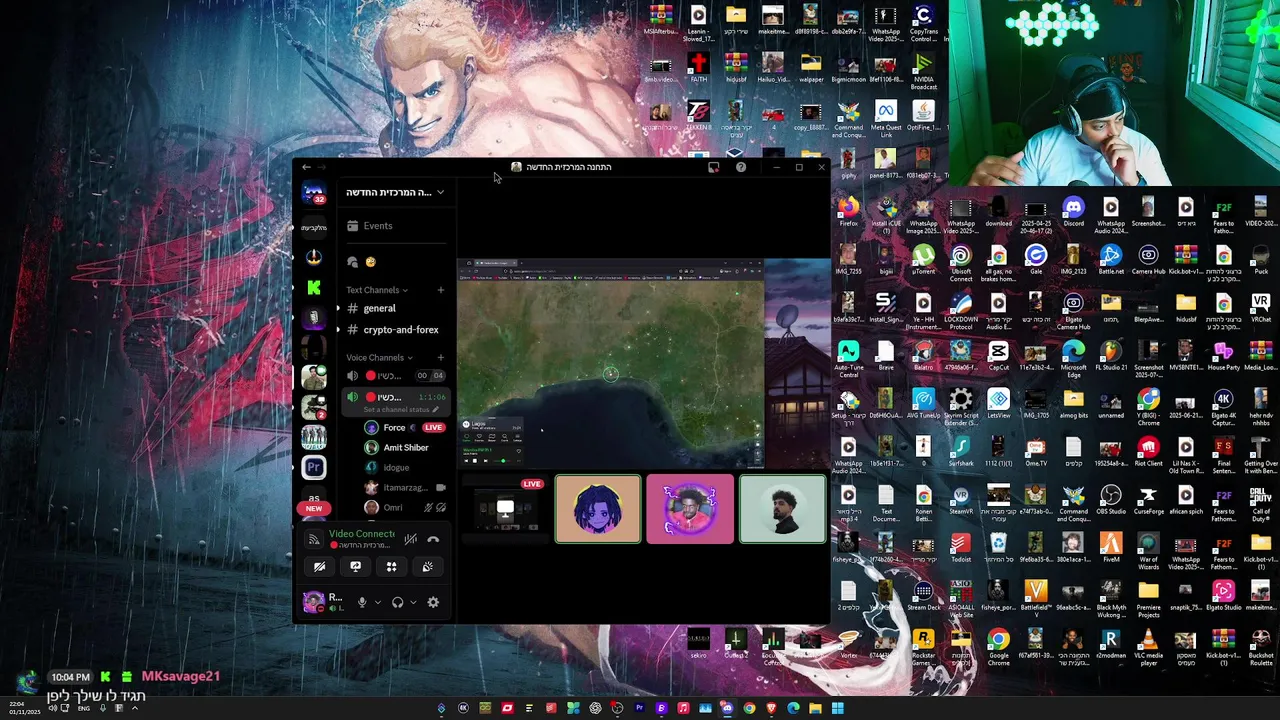Image resolution: width=1280 pixels, height=720 pixels.
Task: Toggle noise suppression in voice panel
Action: tap(410, 539)
